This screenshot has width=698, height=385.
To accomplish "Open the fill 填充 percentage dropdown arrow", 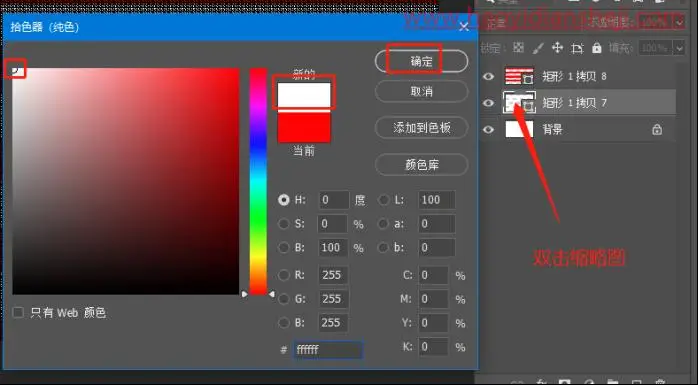I will [x=679, y=48].
